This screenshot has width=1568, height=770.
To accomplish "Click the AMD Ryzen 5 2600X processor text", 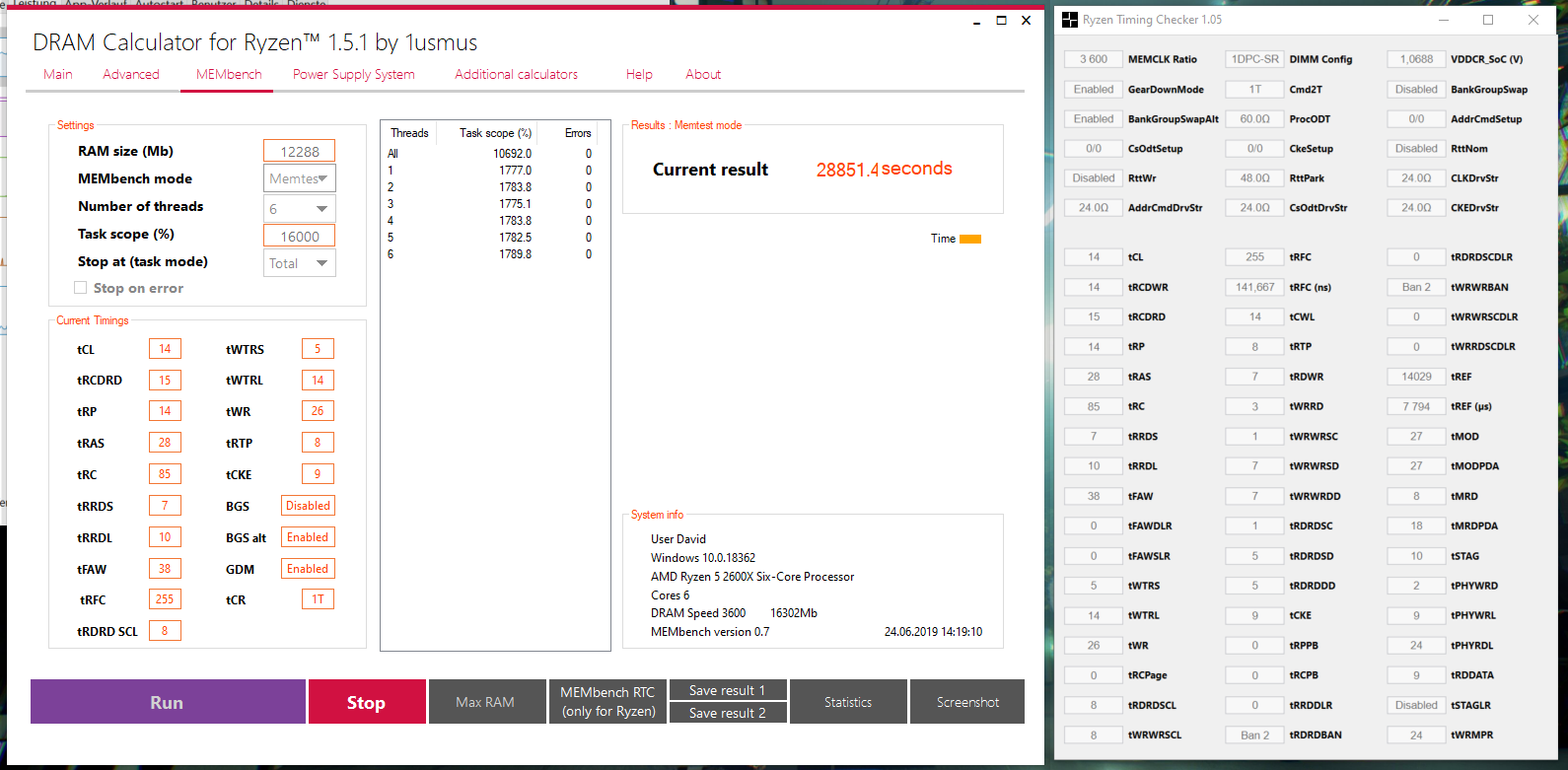I will coord(752,577).
